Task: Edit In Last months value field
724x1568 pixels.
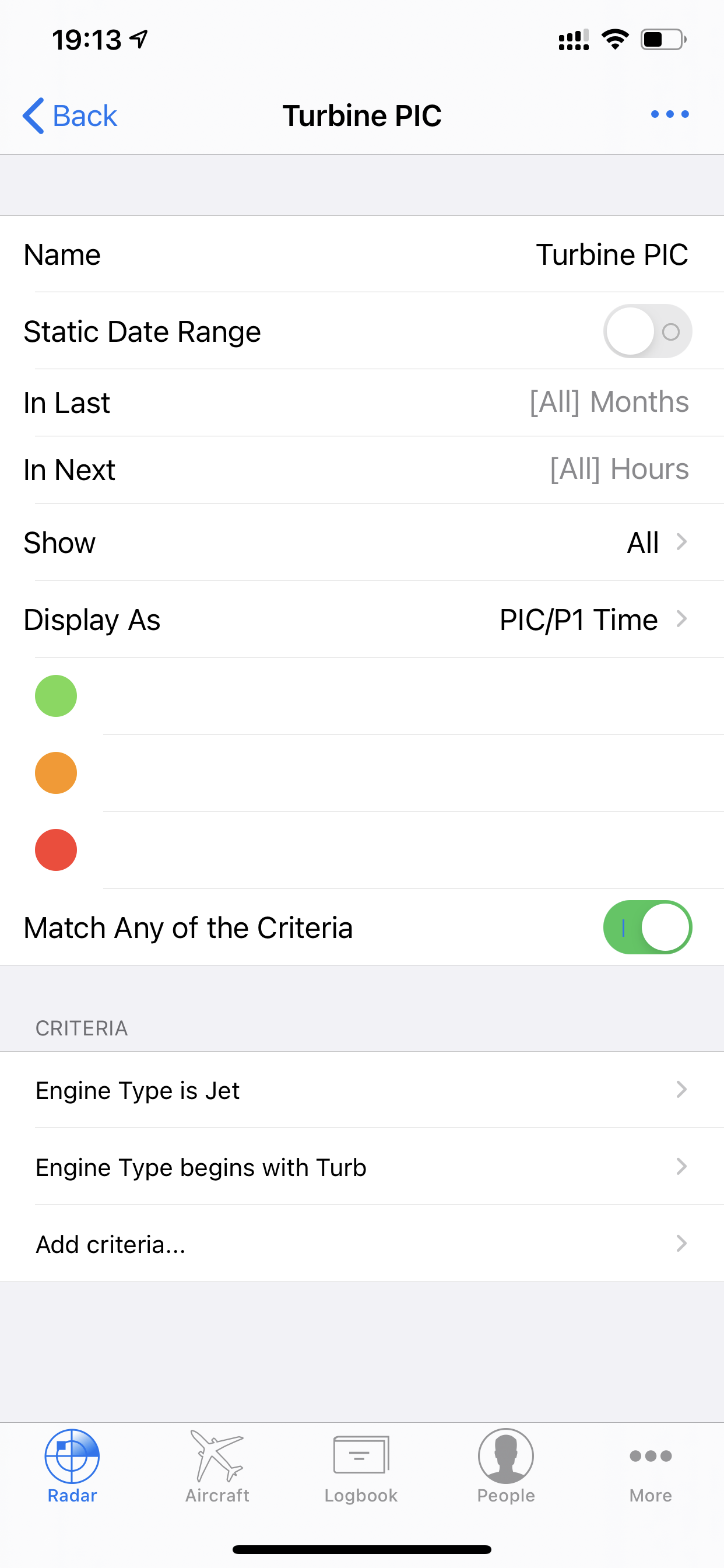Action: click(x=609, y=402)
